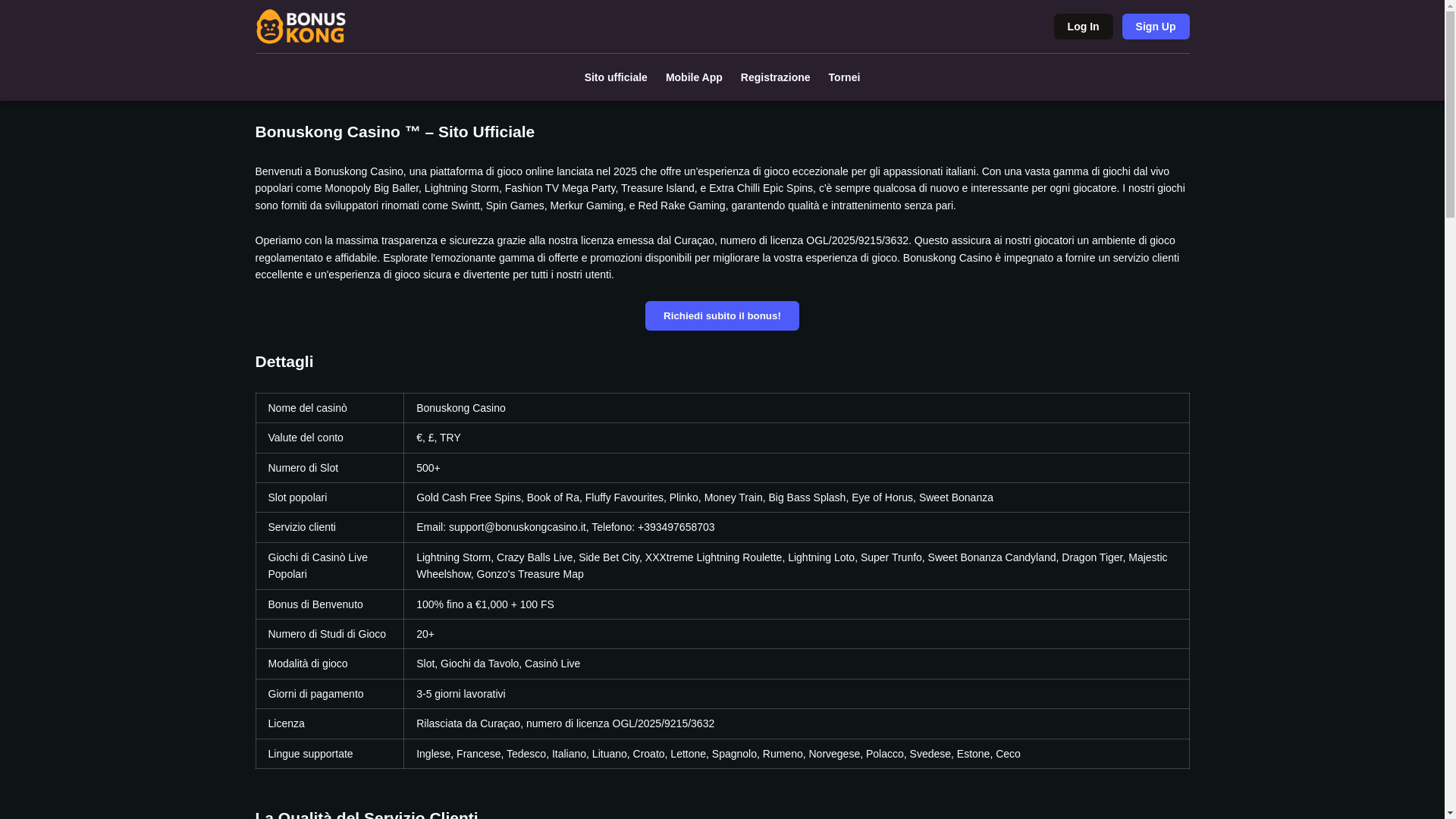Click the '€, £, TRY' currency value
Screen dimensions: 1456x819
click(x=796, y=438)
